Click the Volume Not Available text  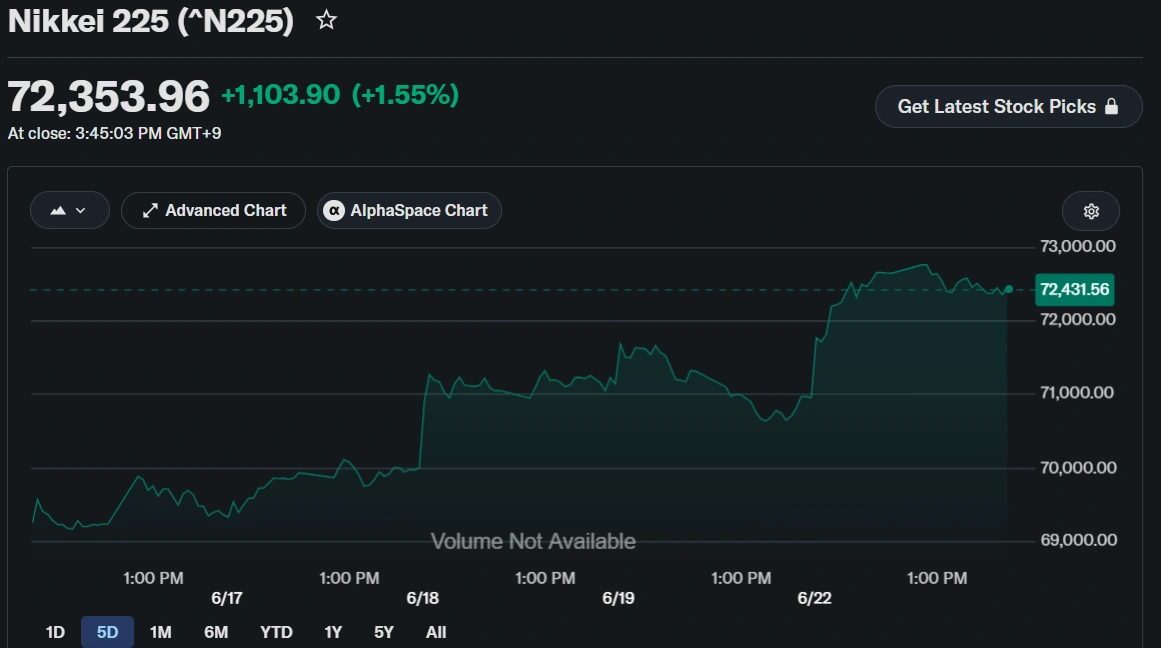click(x=533, y=542)
